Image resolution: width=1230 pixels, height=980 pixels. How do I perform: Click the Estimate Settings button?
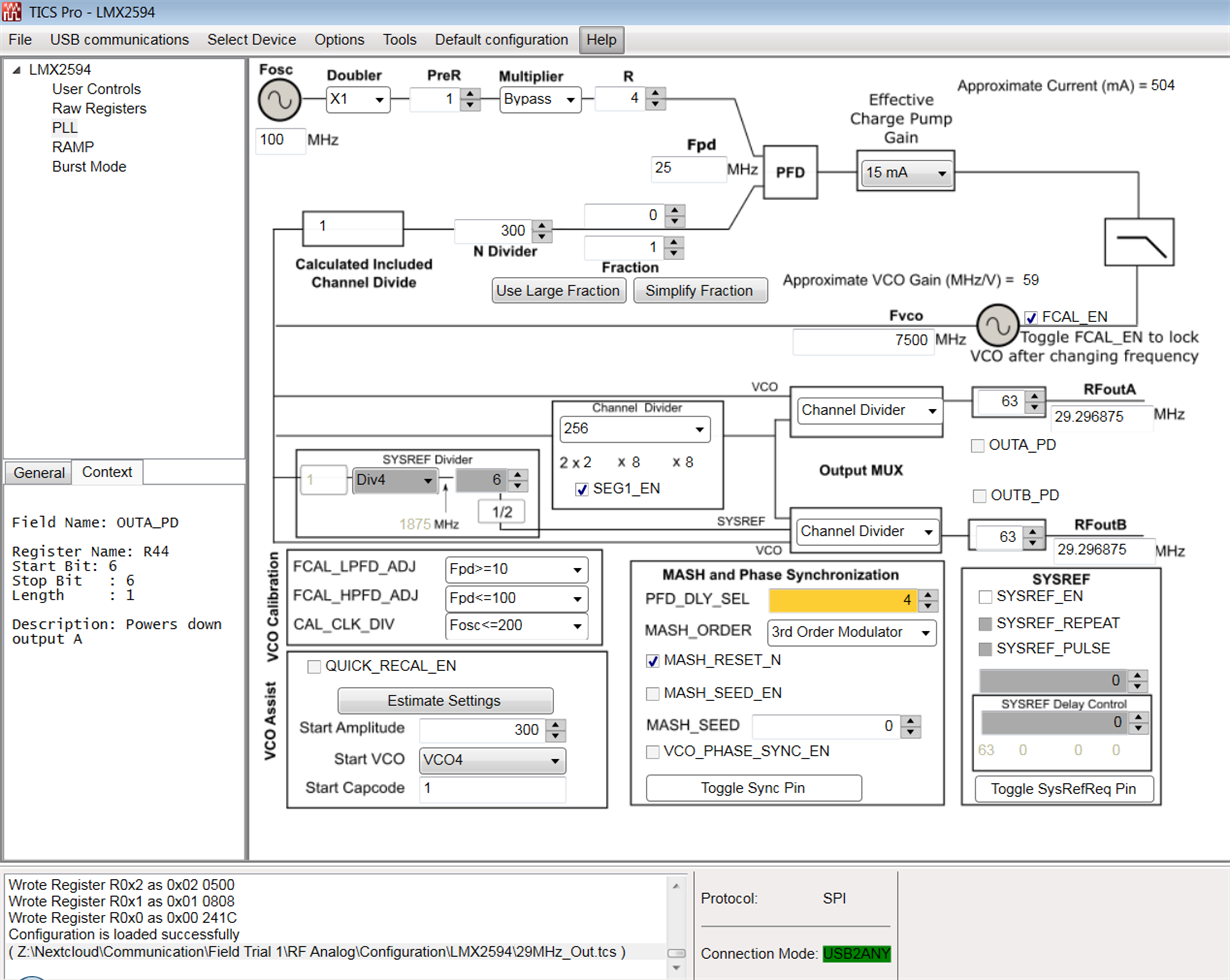[x=445, y=700]
